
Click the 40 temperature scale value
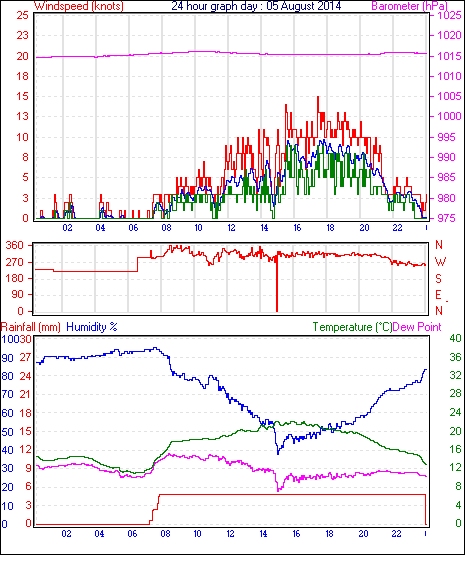(x=455, y=338)
